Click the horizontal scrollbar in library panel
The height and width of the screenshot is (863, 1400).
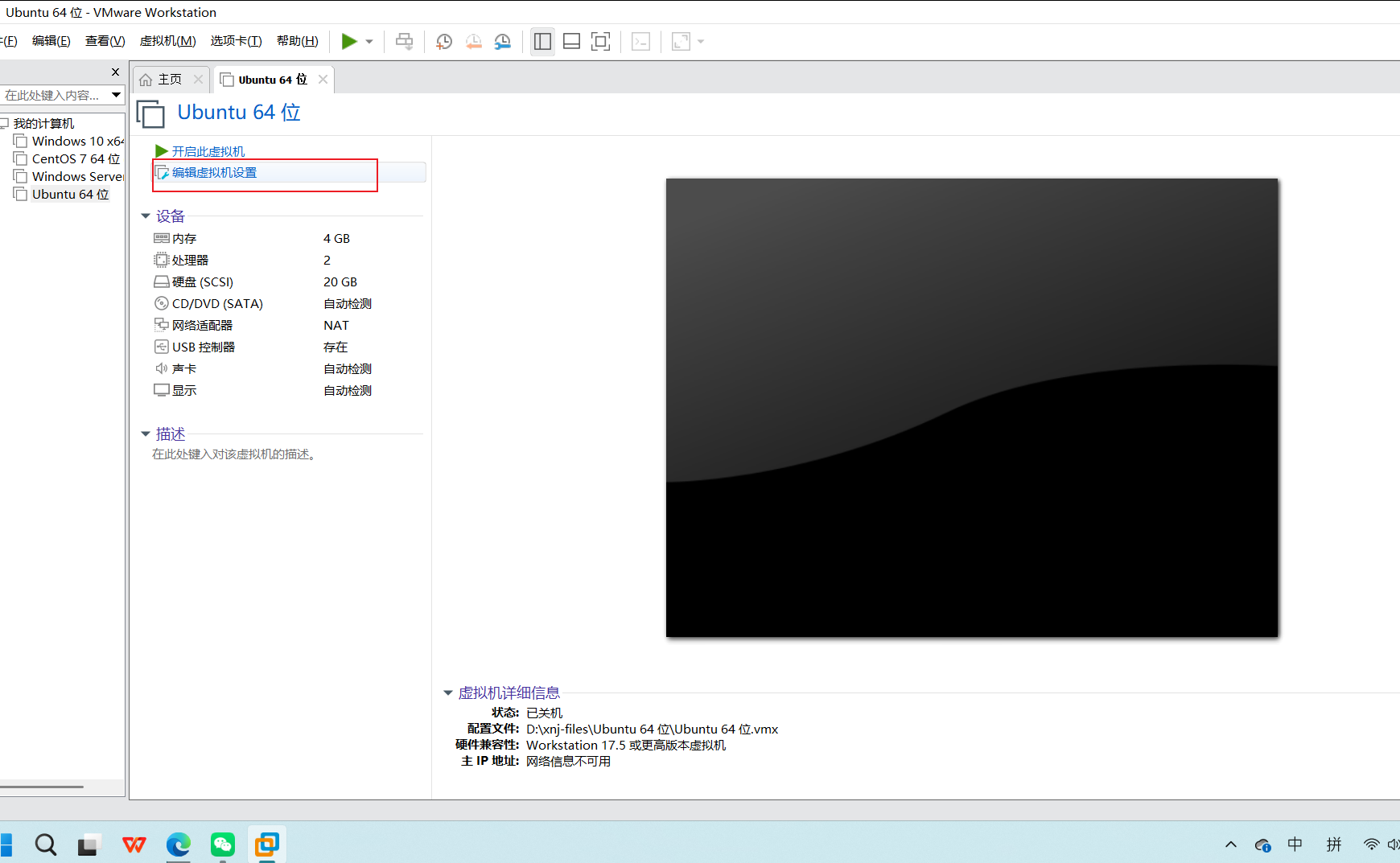coord(42,787)
